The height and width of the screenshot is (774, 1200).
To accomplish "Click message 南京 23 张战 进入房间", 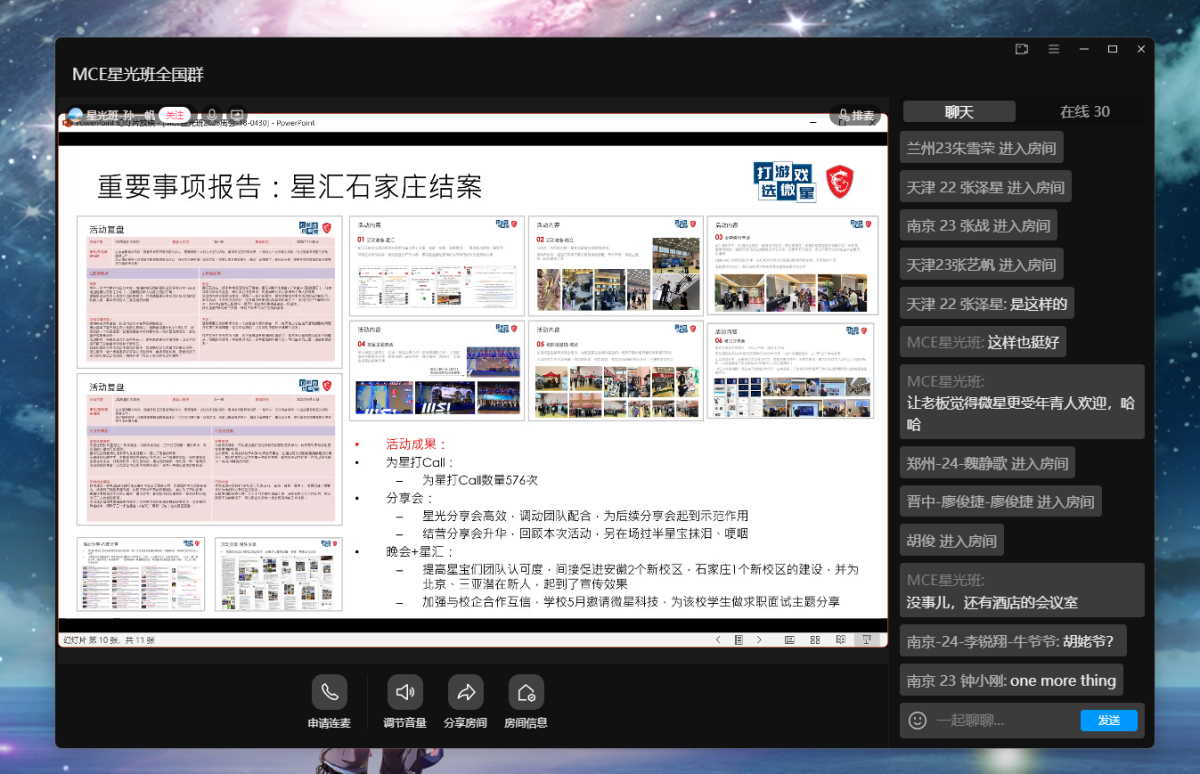I will 978,226.
